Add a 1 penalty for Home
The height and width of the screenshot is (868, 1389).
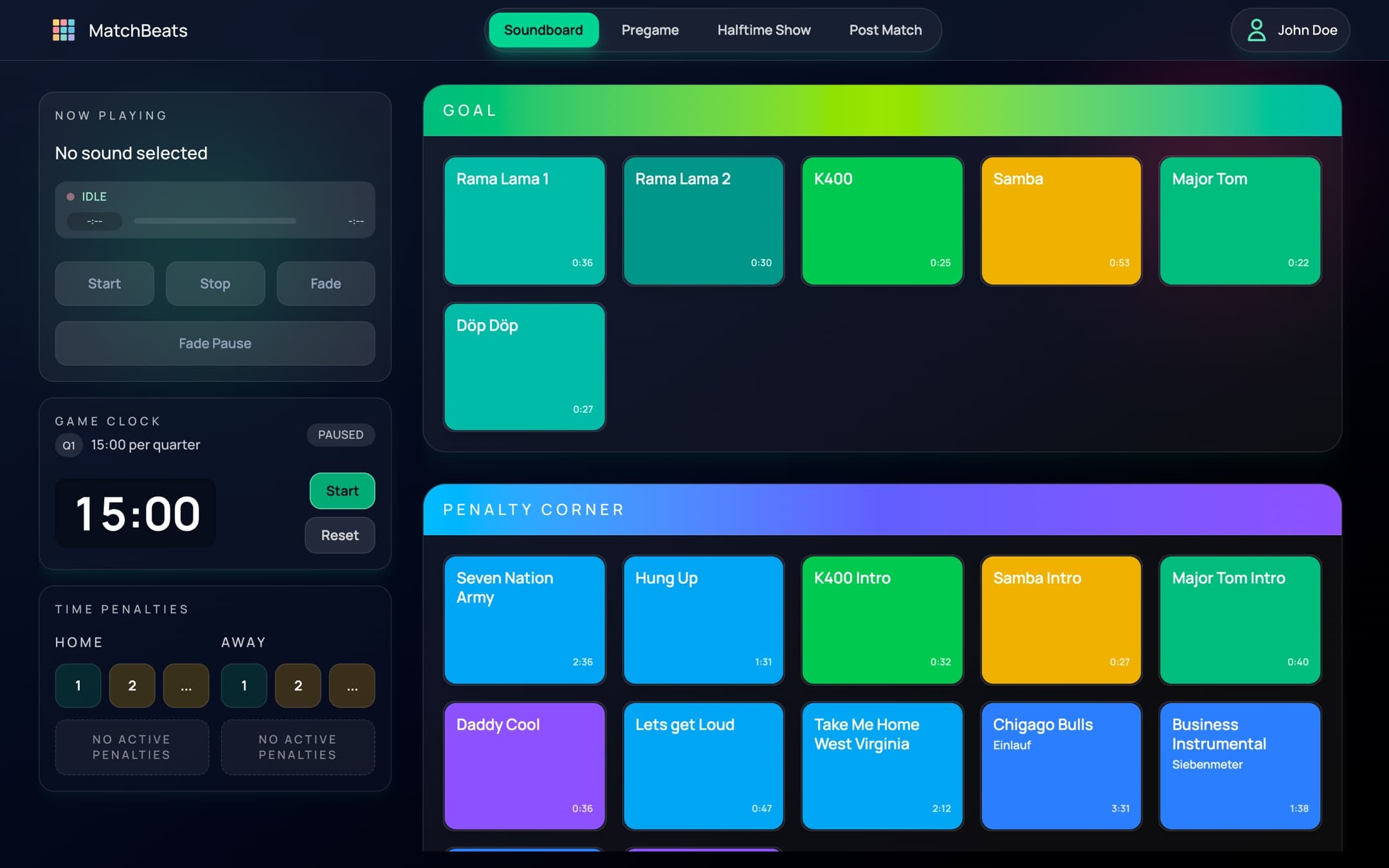coord(78,685)
